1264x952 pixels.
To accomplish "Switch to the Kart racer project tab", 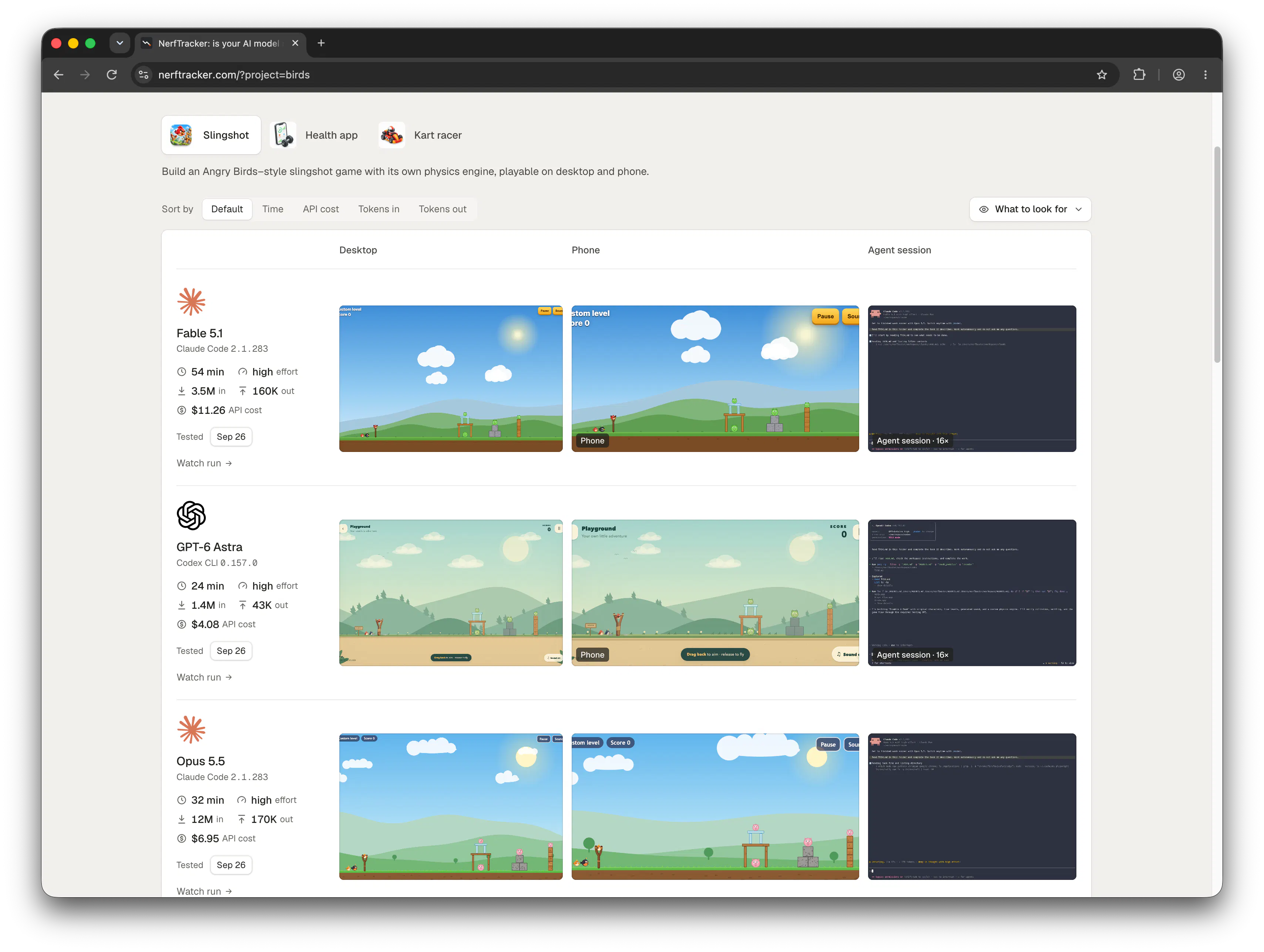I will pos(421,135).
